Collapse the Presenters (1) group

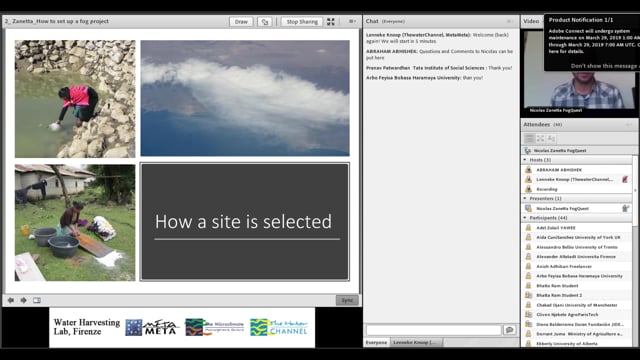pos(525,198)
